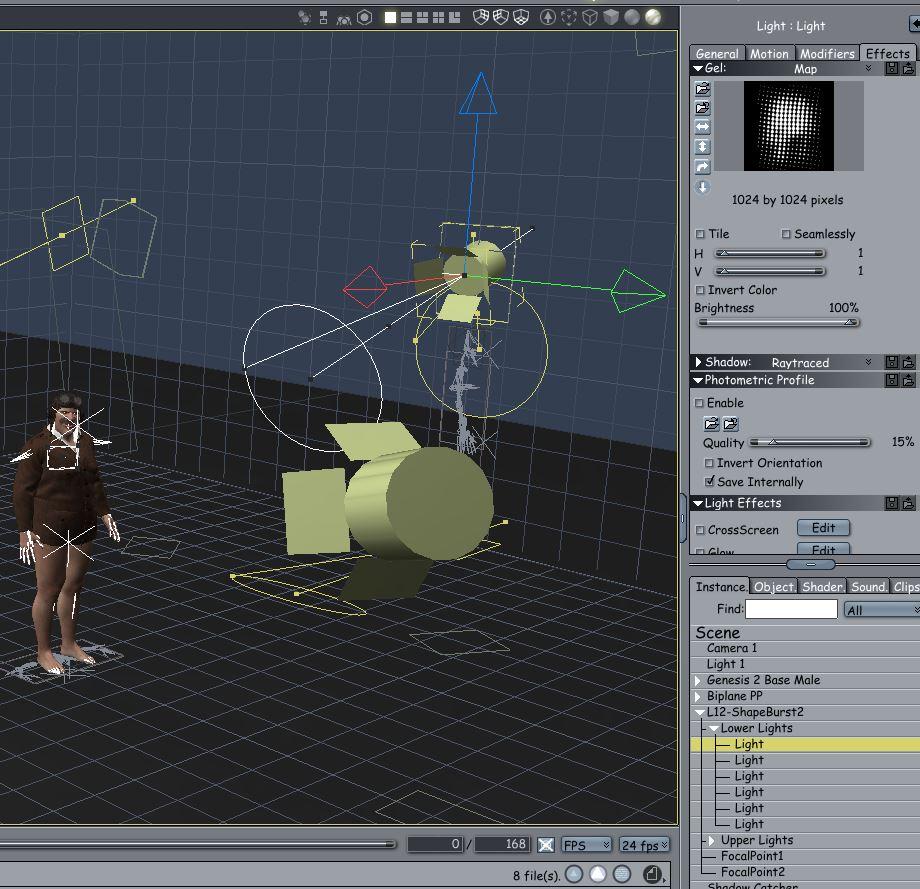The height and width of the screenshot is (889, 920).
Task: Enable the Seamlessly checkbox
Action: coord(786,234)
